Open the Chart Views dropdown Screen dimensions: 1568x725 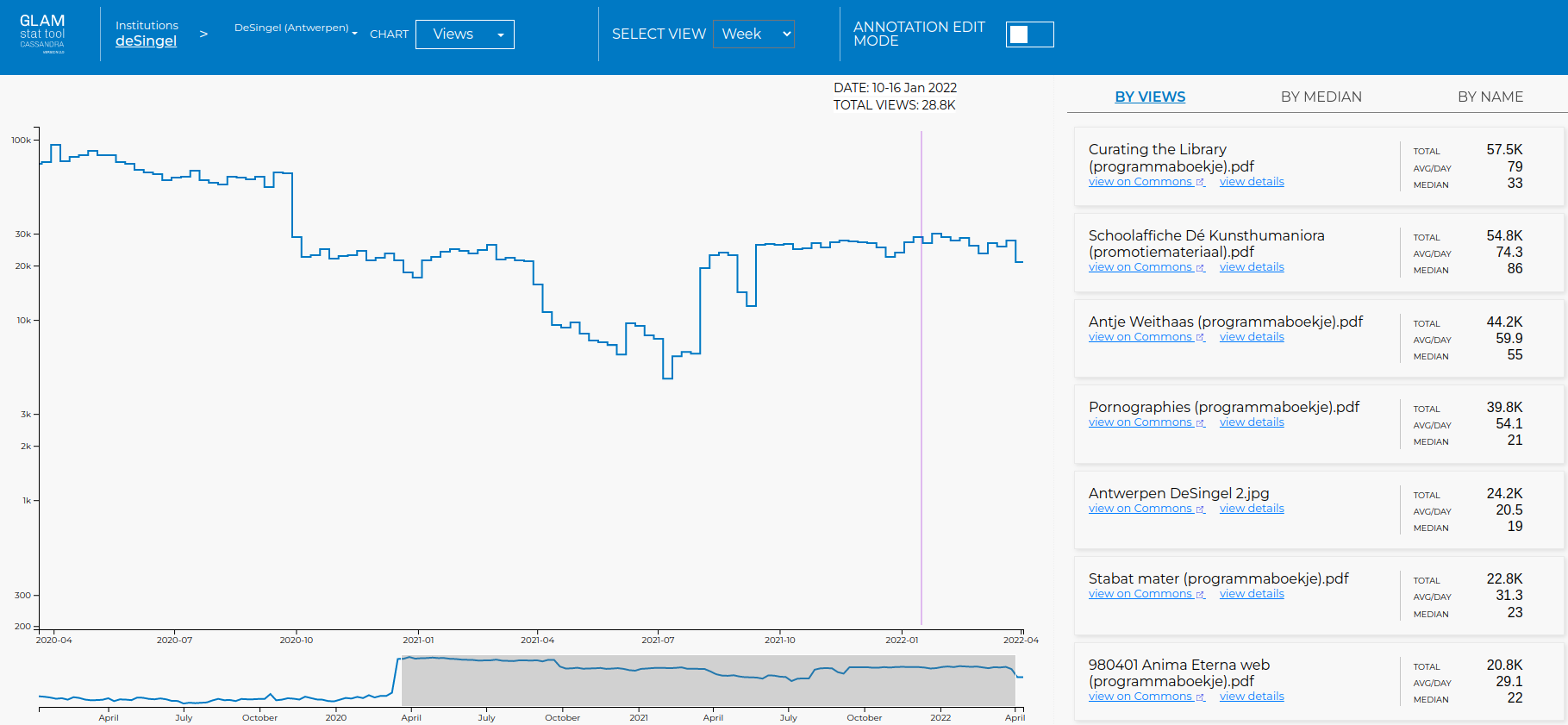click(465, 34)
